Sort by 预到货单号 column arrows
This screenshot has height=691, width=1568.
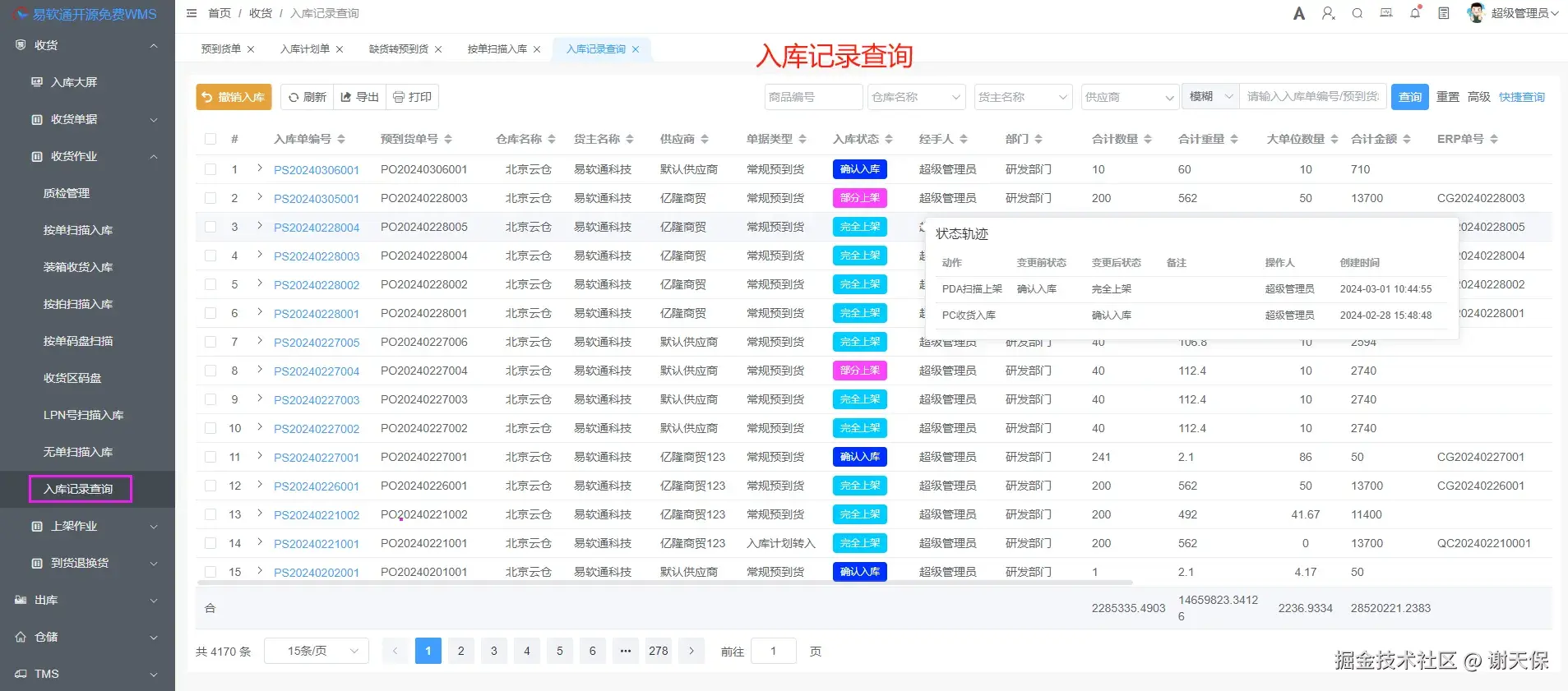(448, 139)
